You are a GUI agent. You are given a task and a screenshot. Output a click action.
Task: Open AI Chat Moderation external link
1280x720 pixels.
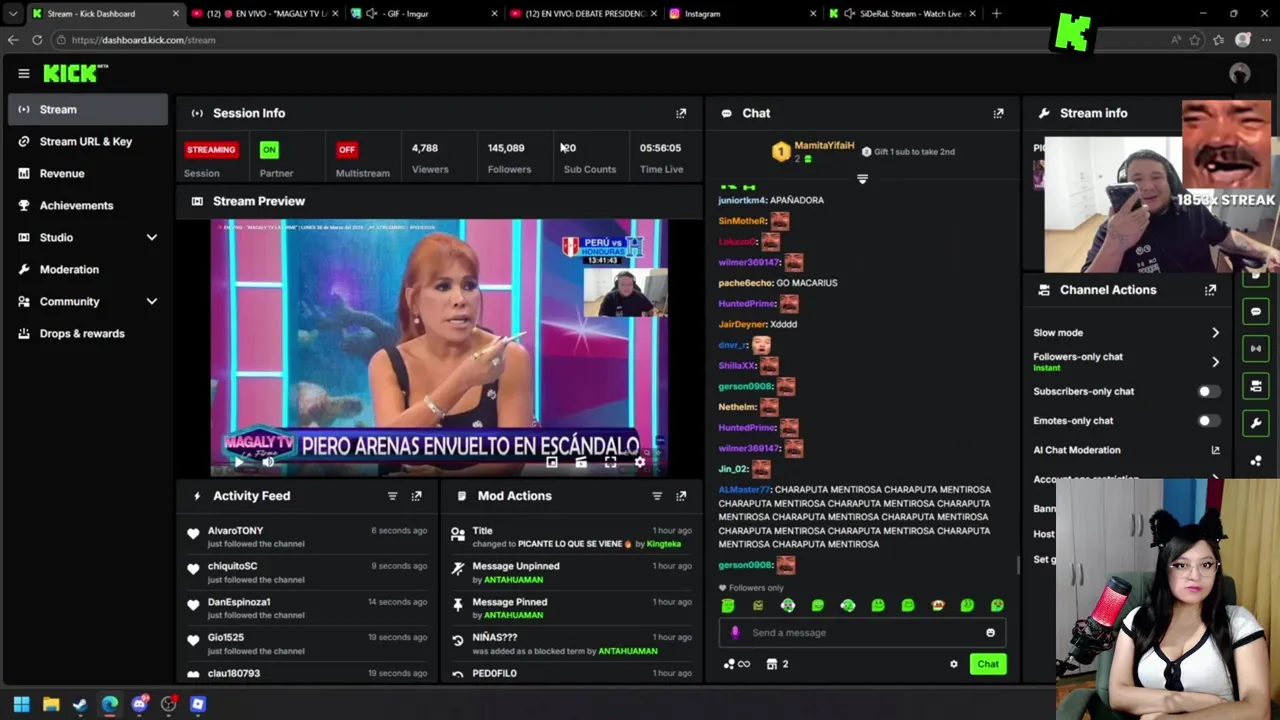click(x=1215, y=450)
